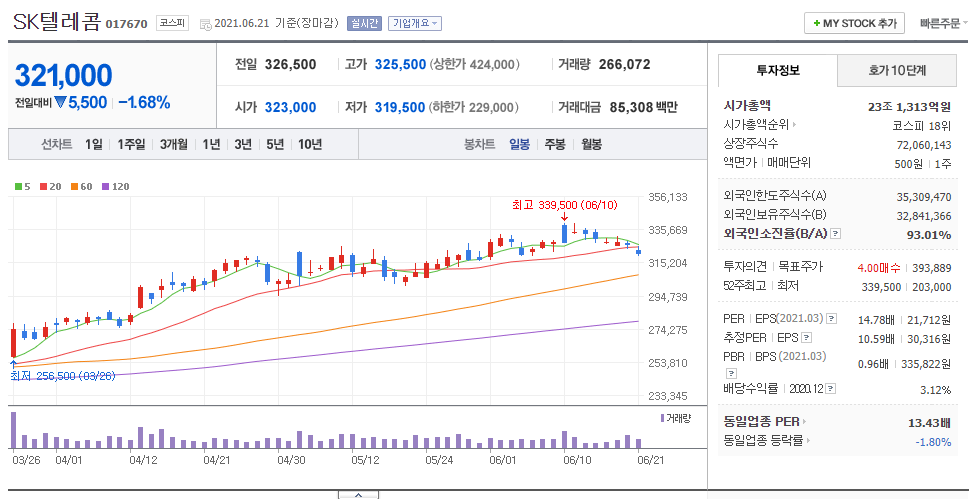The height and width of the screenshot is (499, 976).
Task: Click the 코스피 market badge
Action: (172, 23)
